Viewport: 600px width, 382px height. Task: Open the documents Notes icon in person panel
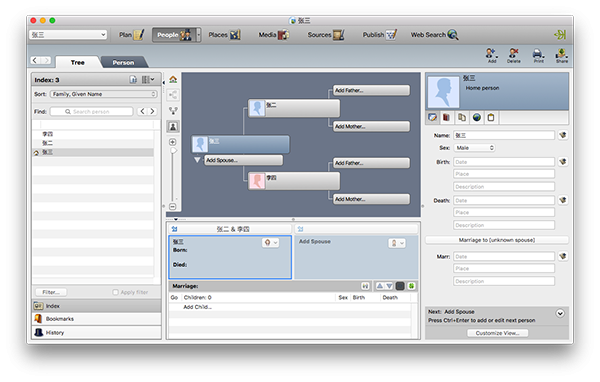[462, 118]
